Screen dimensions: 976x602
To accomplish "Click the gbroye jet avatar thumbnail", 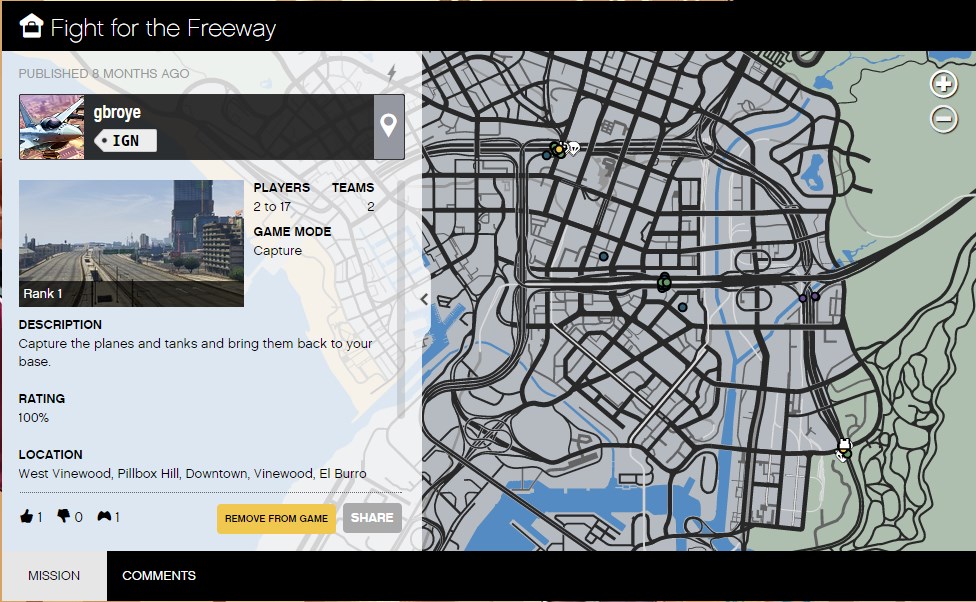I will pos(52,127).
